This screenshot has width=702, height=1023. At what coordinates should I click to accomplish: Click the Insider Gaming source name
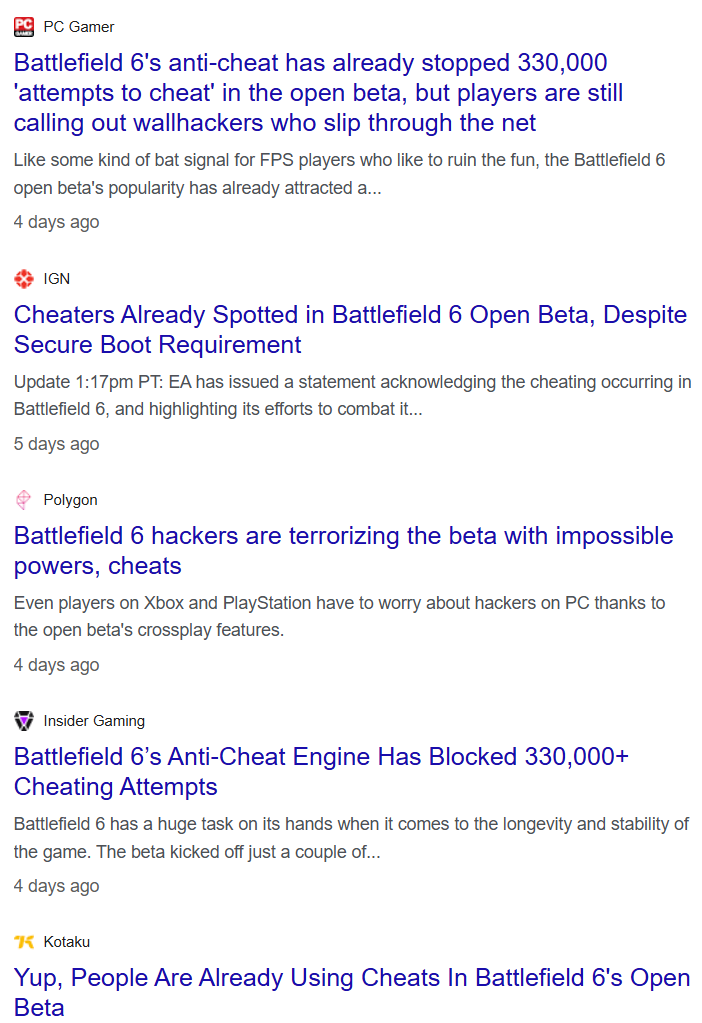[x=94, y=721]
